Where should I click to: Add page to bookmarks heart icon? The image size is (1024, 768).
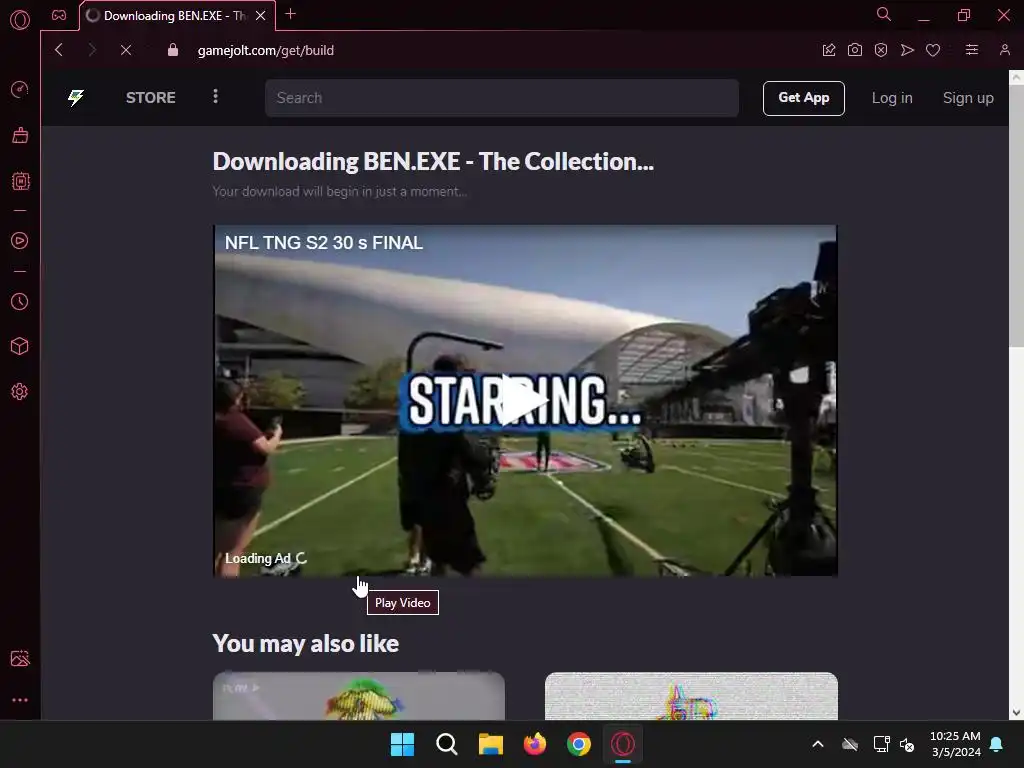[x=933, y=50]
